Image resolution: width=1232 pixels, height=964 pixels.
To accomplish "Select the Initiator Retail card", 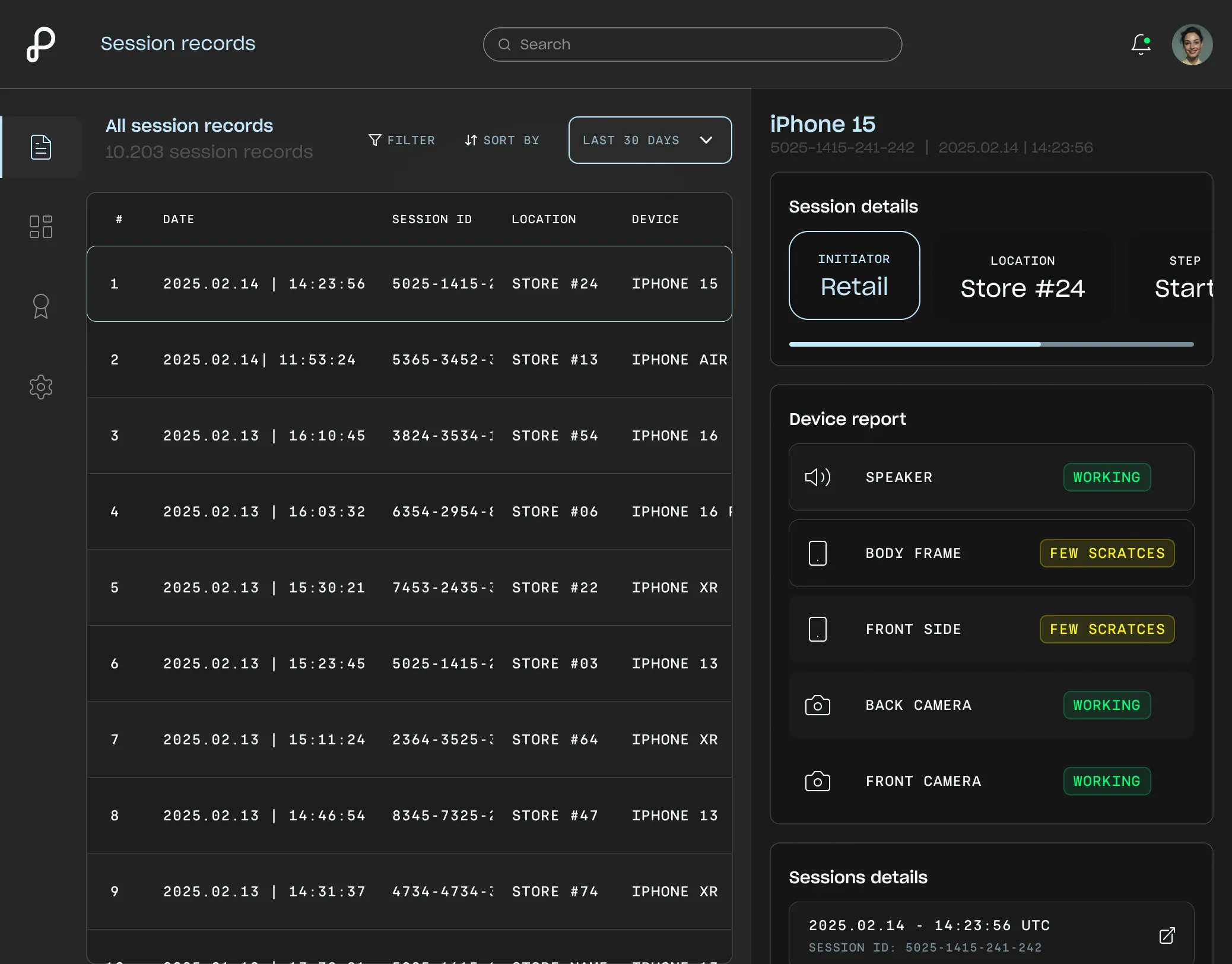I will (854, 275).
